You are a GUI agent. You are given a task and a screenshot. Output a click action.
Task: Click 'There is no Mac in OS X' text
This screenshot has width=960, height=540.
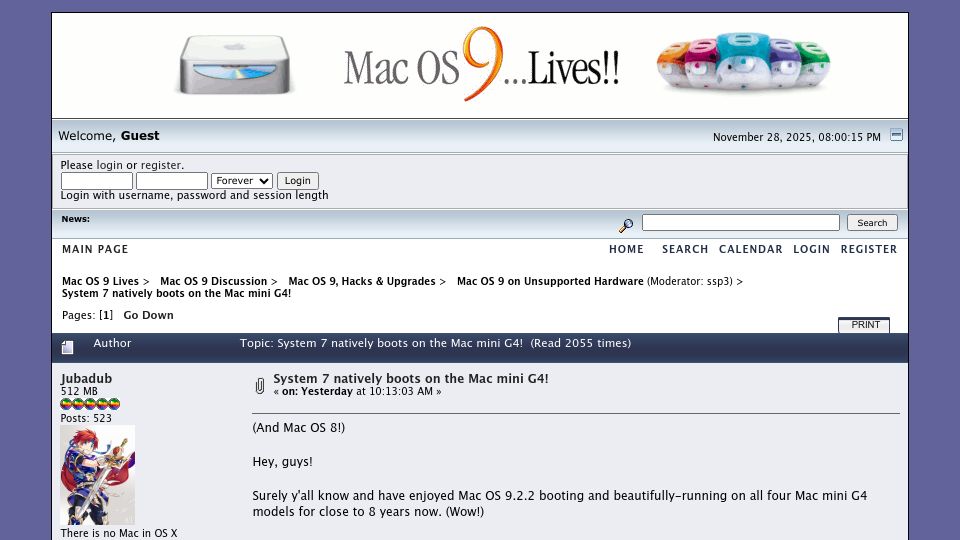(119, 533)
